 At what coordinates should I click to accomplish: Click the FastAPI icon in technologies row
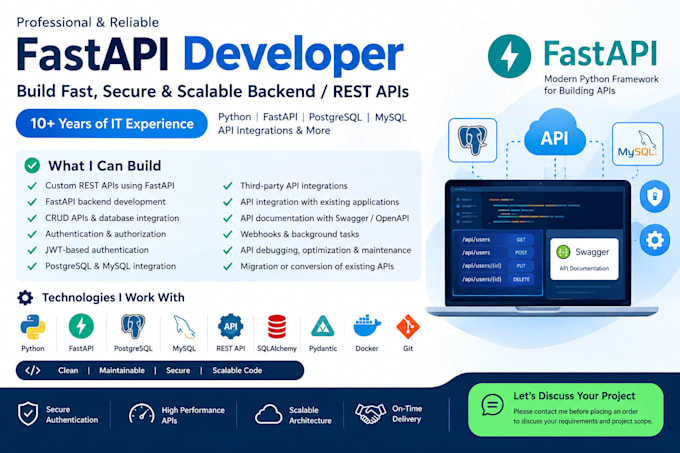pyautogui.click(x=81, y=326)
